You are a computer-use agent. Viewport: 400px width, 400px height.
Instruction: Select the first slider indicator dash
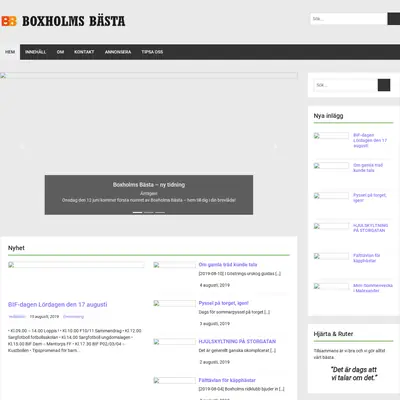tap(137, 212)
